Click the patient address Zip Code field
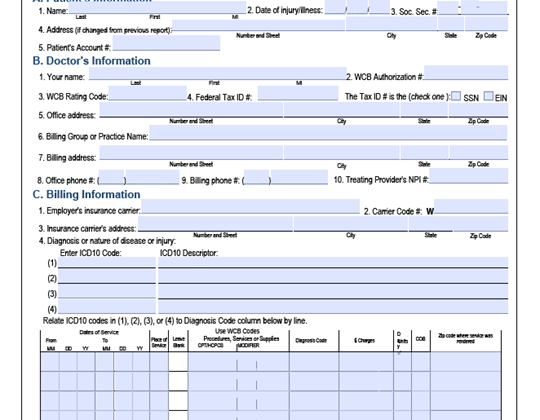The height and width of the screenshot is (420, 540). (486, 23)
